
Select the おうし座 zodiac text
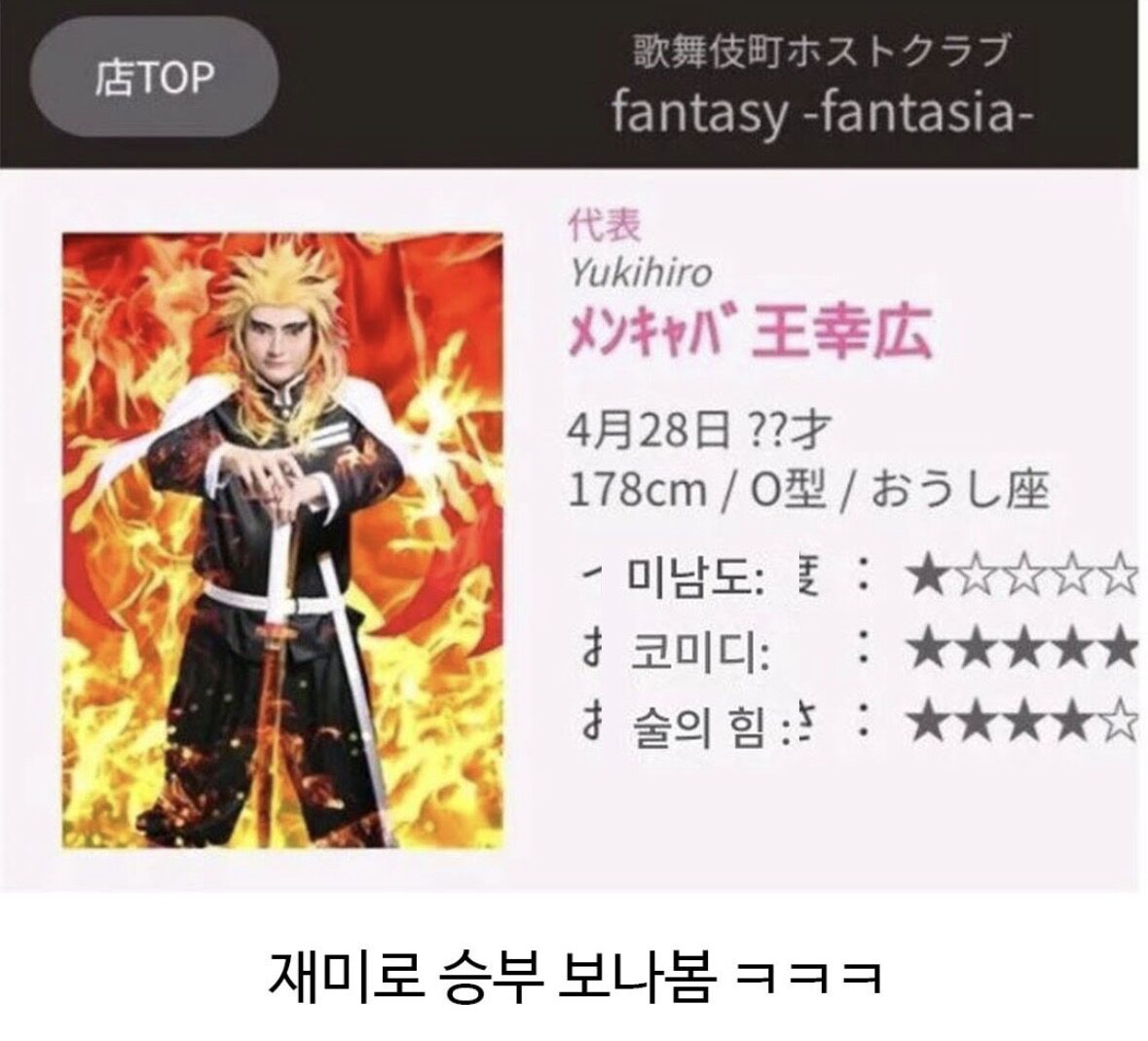pyautogui.click(x=960, y=490)
